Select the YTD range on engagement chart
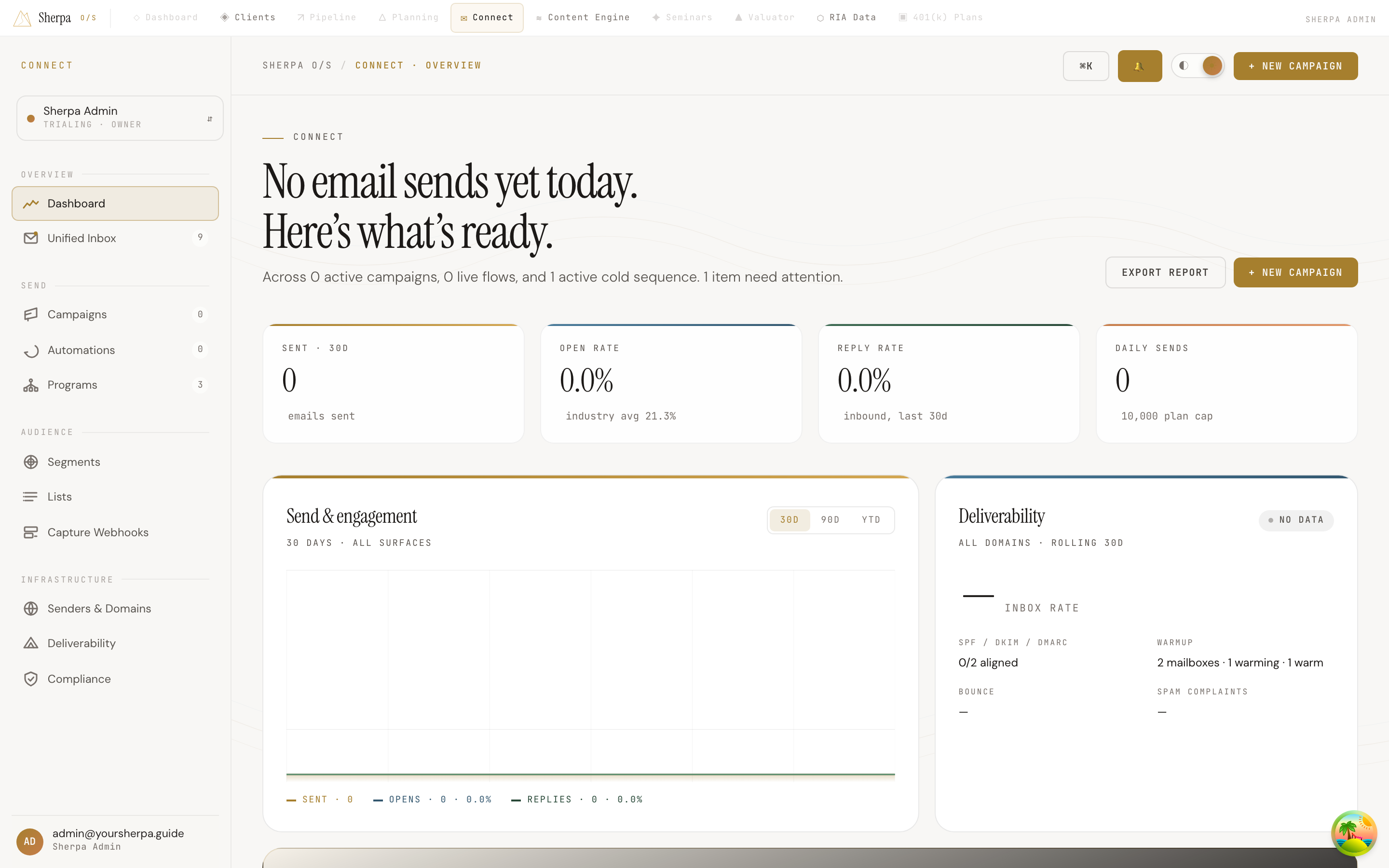This screenshot has width=1389, height=868. [x=871, y=519]
